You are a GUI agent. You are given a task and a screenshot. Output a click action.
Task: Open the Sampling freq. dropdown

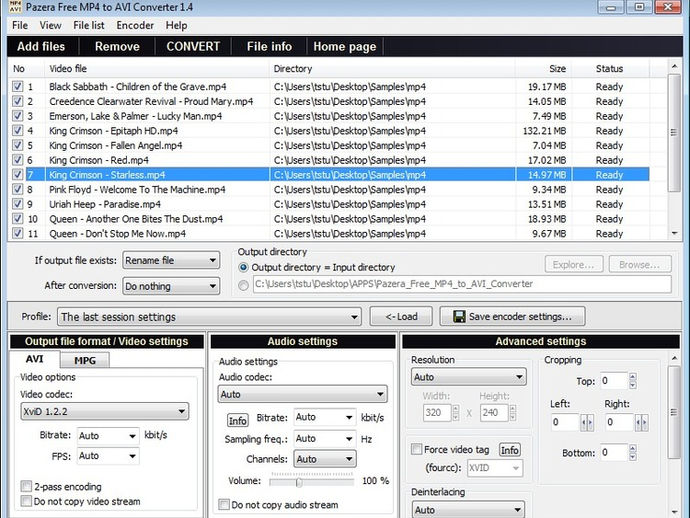click(325, 439)
